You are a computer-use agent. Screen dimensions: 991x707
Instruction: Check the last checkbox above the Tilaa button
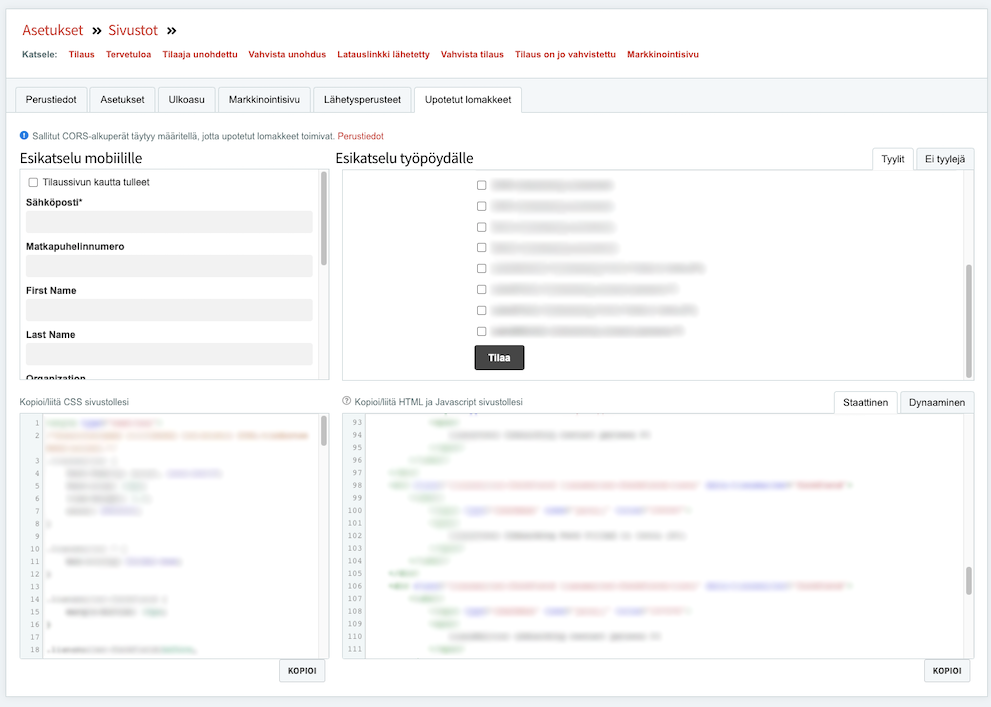(482, 331)
